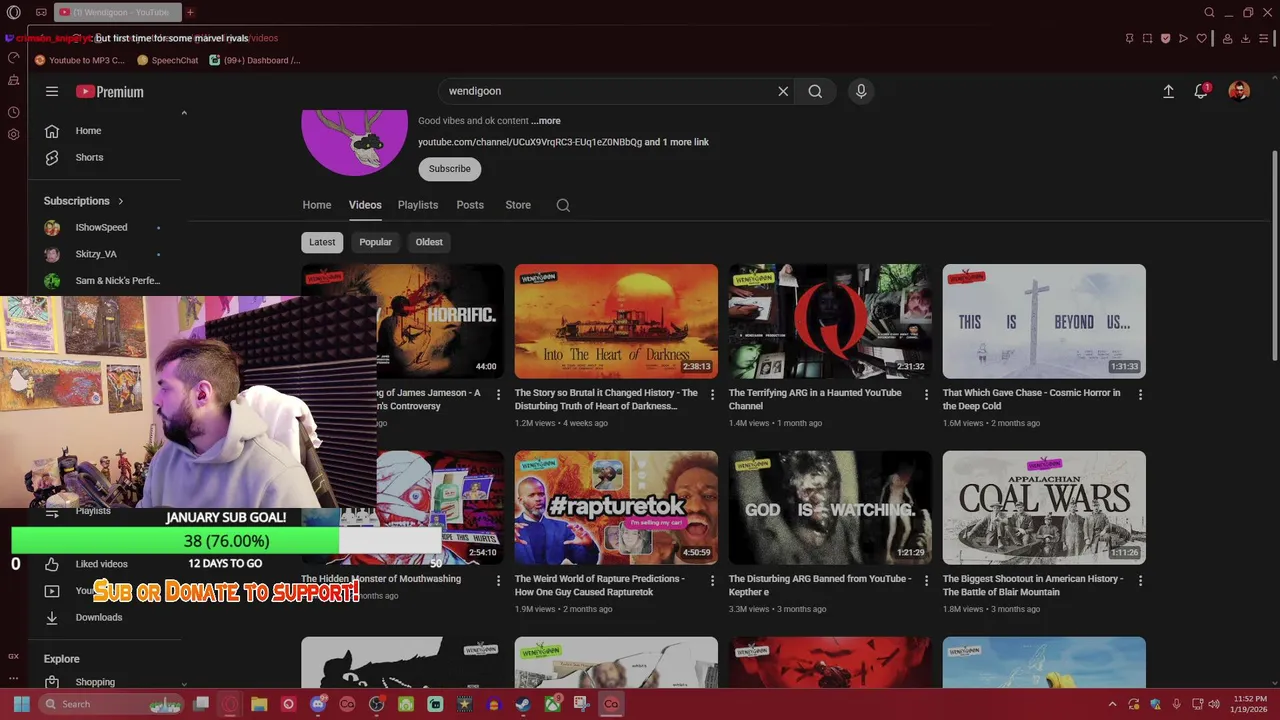This screenshot has height=720, width=1280.
Task: Open options for Heart of Darkness video
Action: (712, 395)
